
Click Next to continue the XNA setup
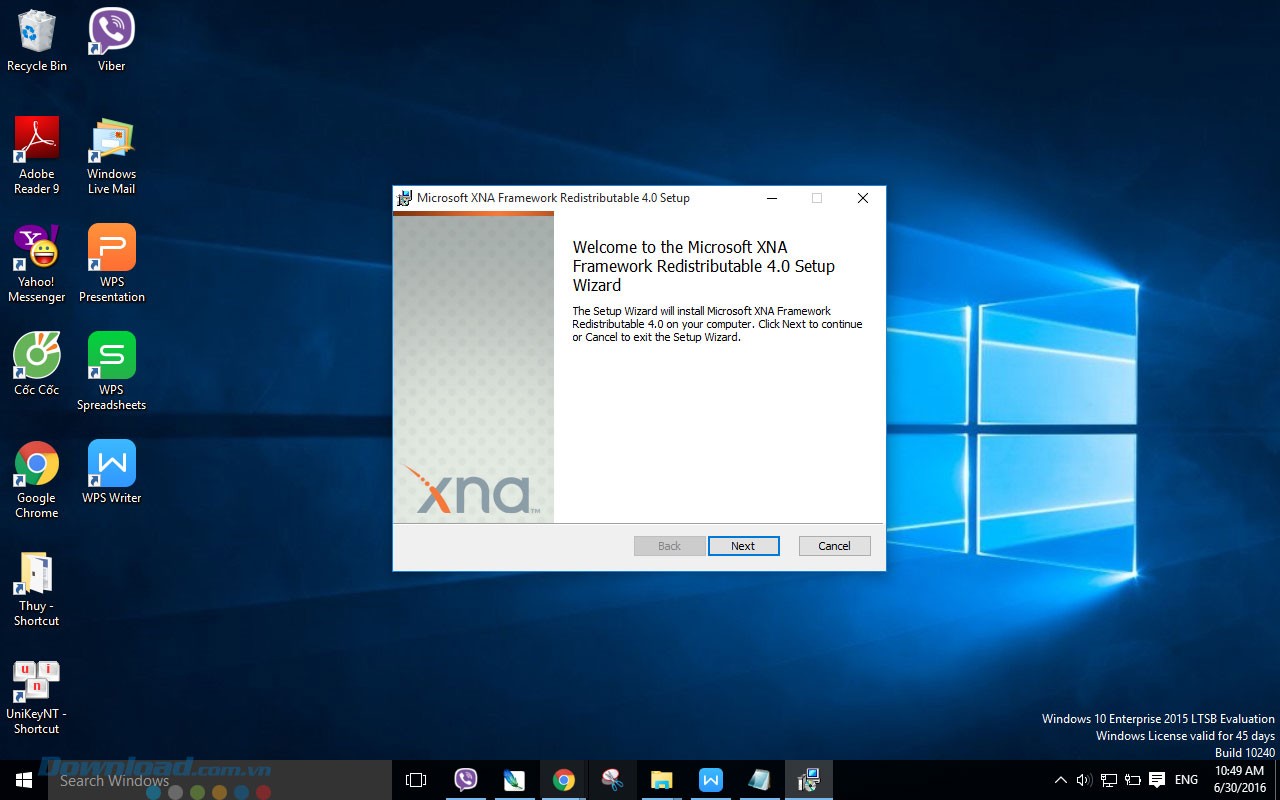743,546
